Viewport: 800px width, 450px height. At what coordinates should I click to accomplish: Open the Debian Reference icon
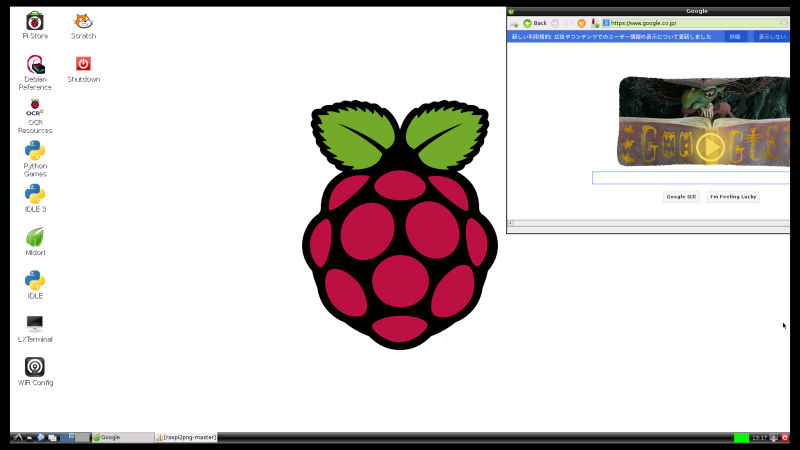[x=35, y=65]
